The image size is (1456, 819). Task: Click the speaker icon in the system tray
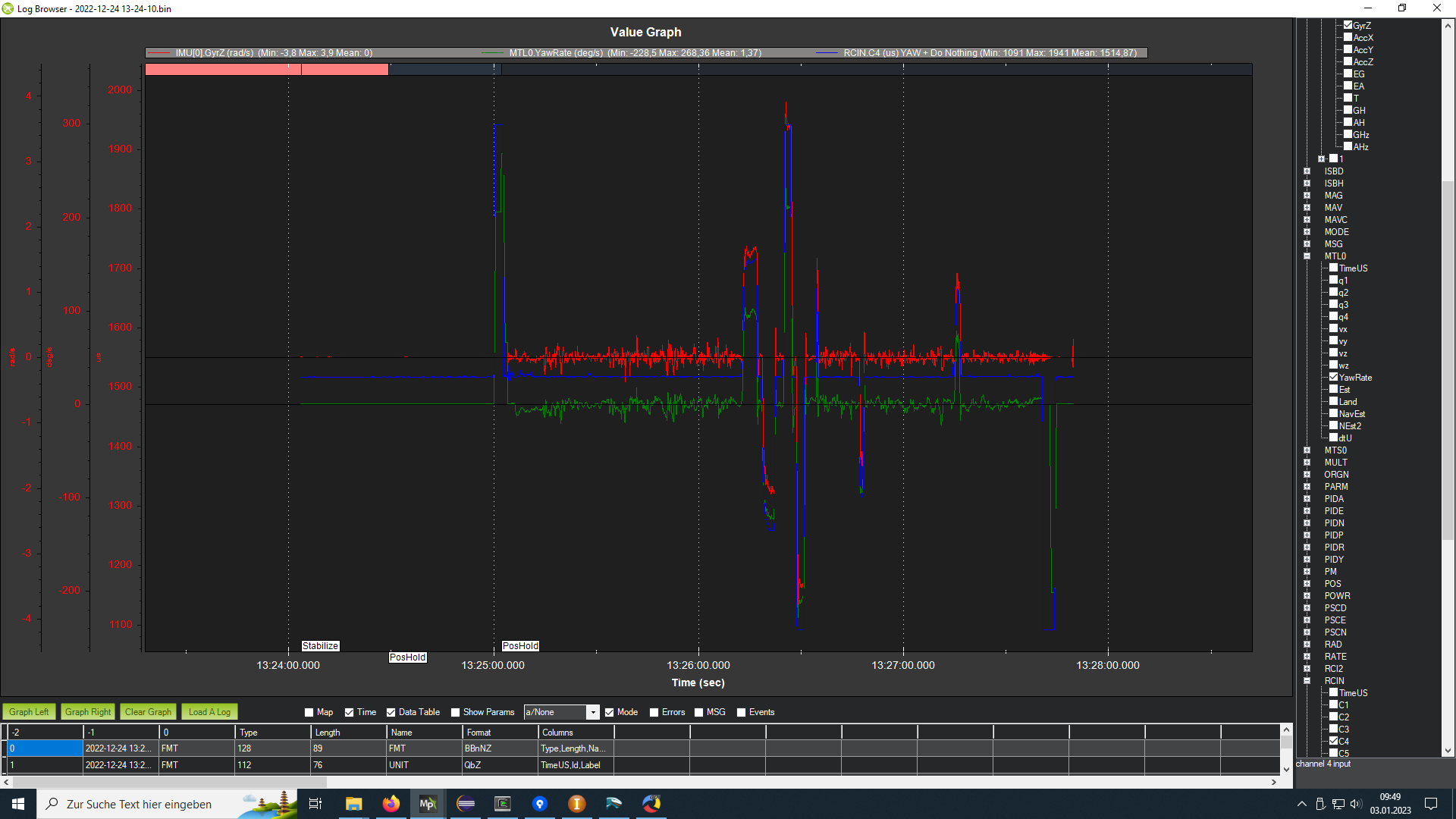point(1357,805)
